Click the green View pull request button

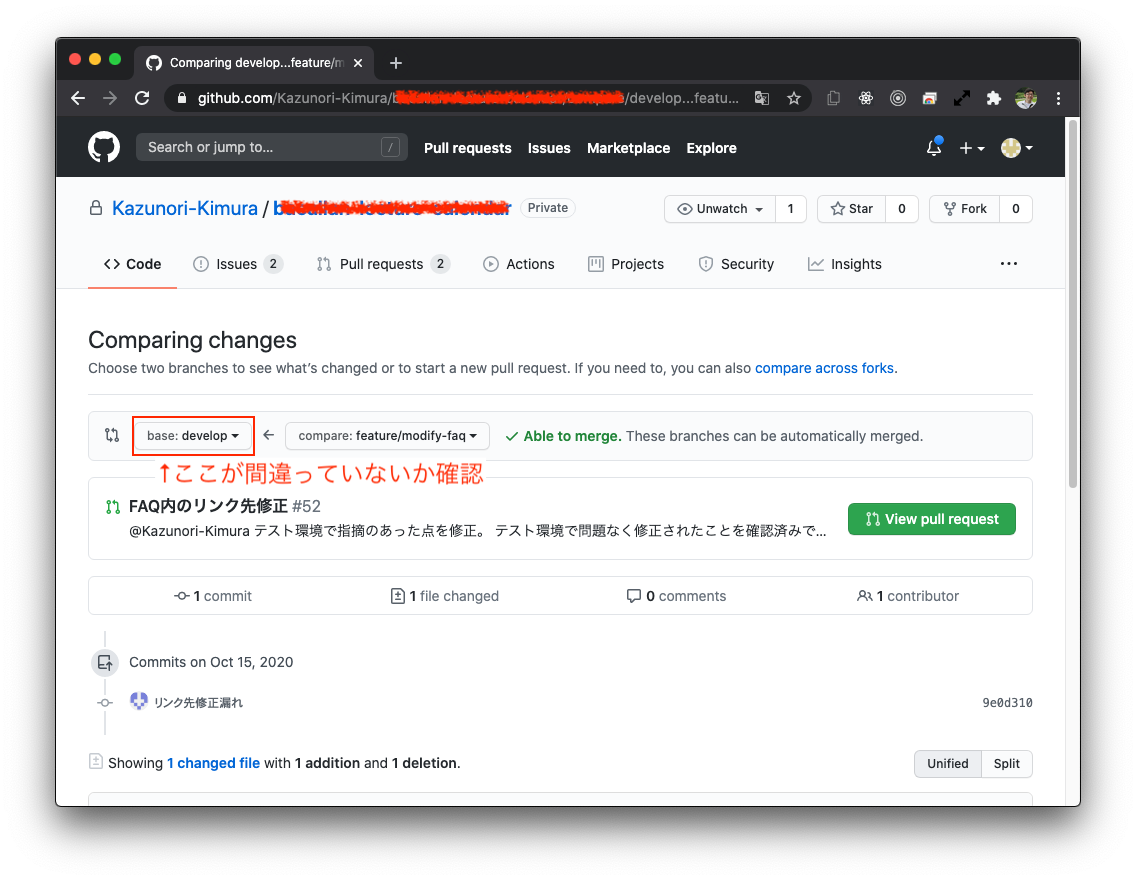coord(932,519)
